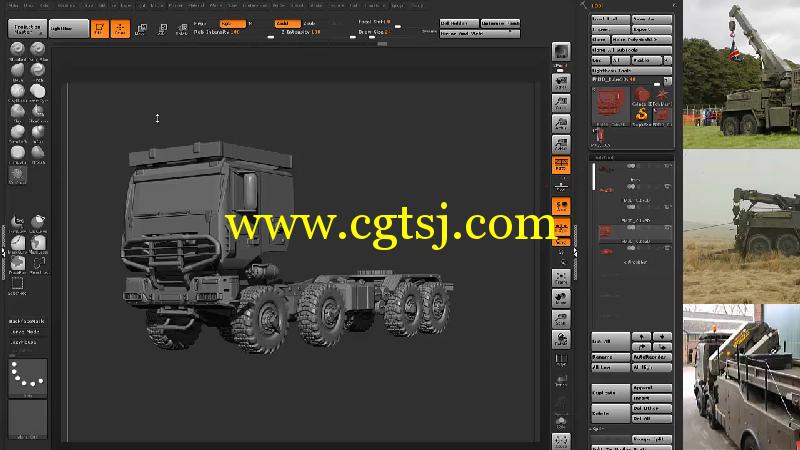Screen dimensions: 800x450
Task: Select the PolyMesh3D star tool icon
Action: [662, 95]
